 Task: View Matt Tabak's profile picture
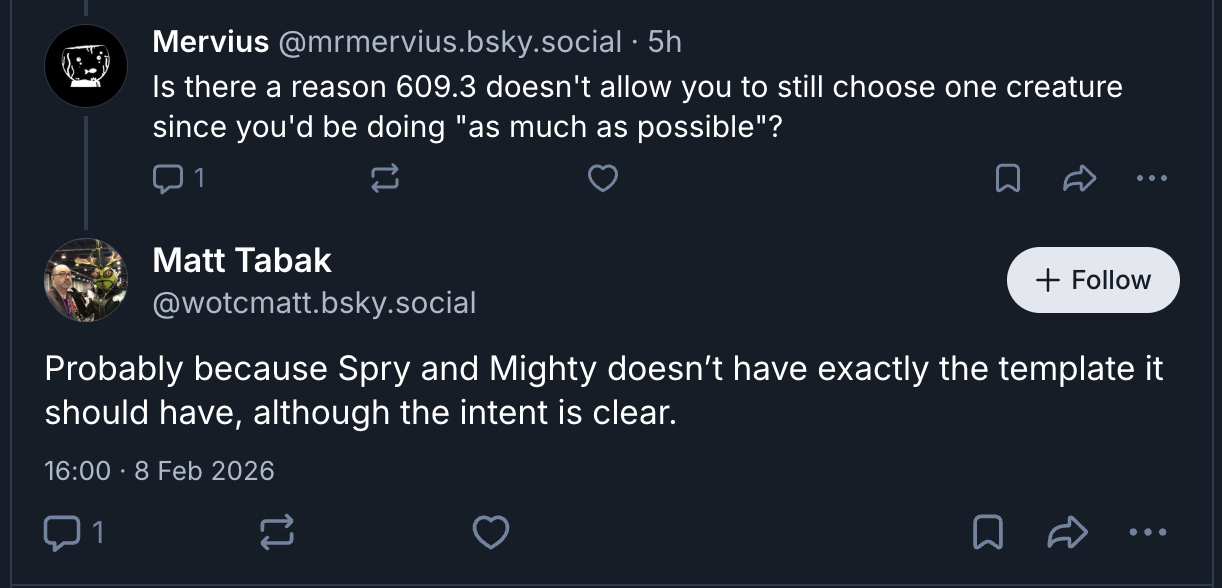pyautogui.click(x=86, y=280)
